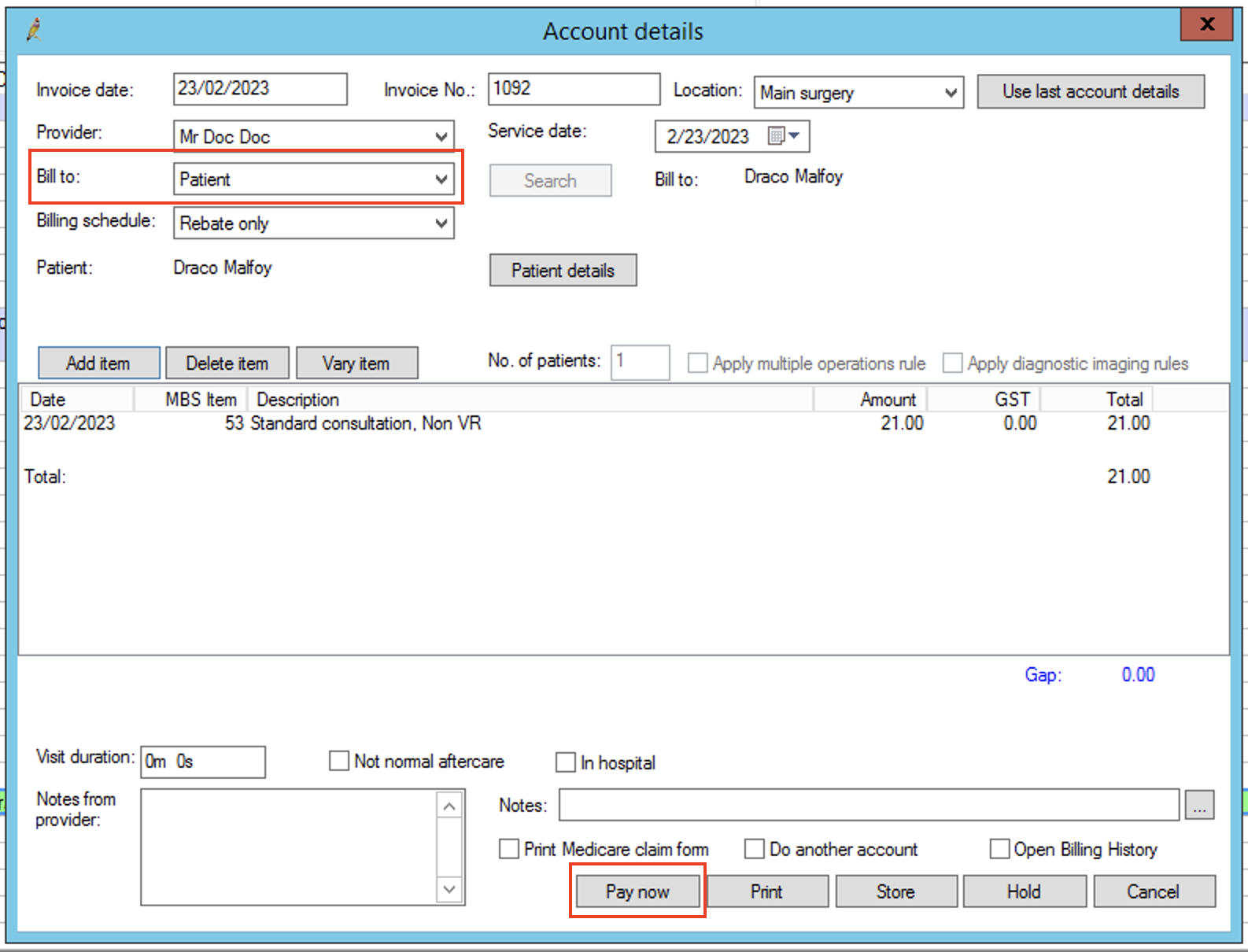
Task: Tick Do another account checkbox
Action: [754, 849]
